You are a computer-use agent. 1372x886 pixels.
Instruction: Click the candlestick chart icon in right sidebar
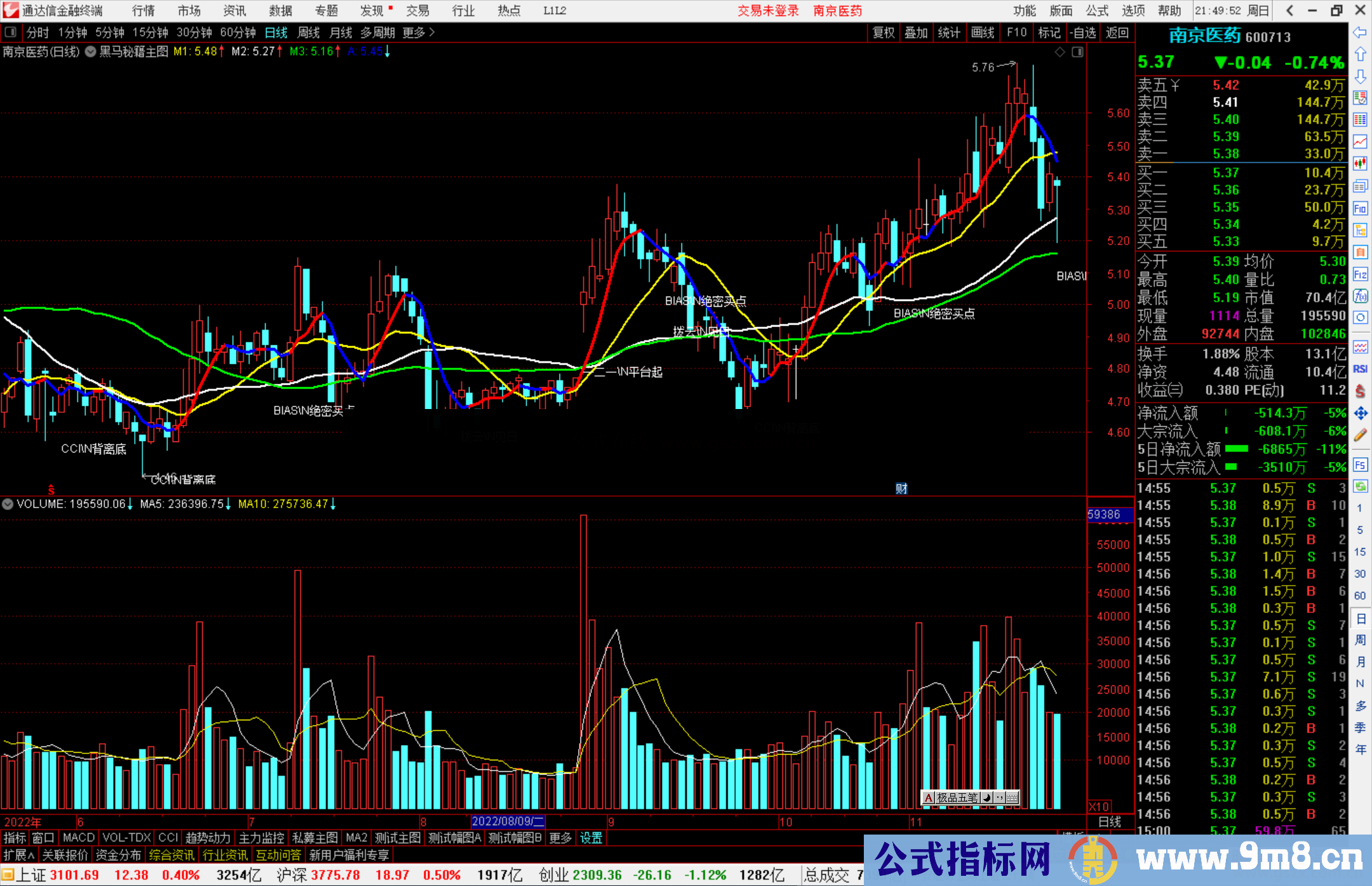click(x=1360, y=164)
